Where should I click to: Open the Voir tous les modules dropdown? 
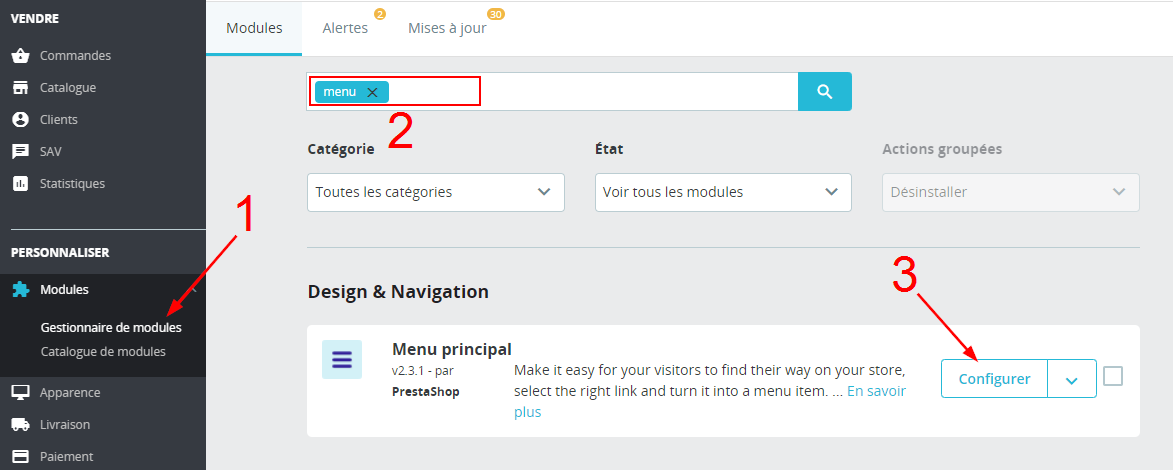coord(722,192)
